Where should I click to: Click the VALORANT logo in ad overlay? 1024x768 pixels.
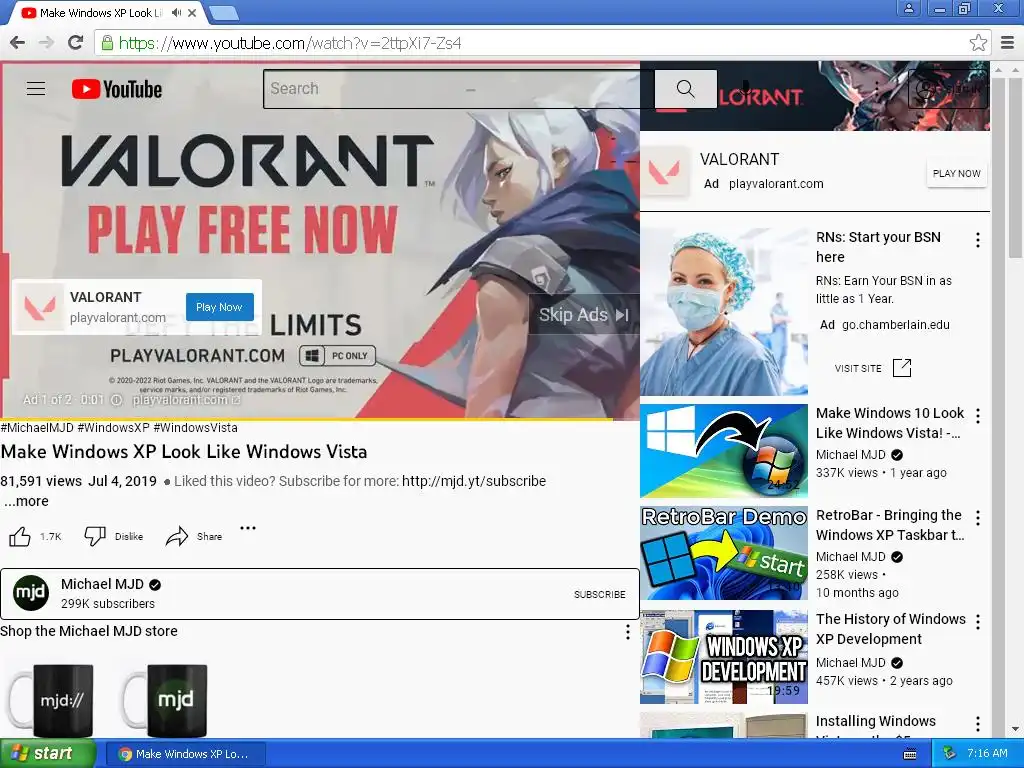pyautogui.click(x=40, y=307)
